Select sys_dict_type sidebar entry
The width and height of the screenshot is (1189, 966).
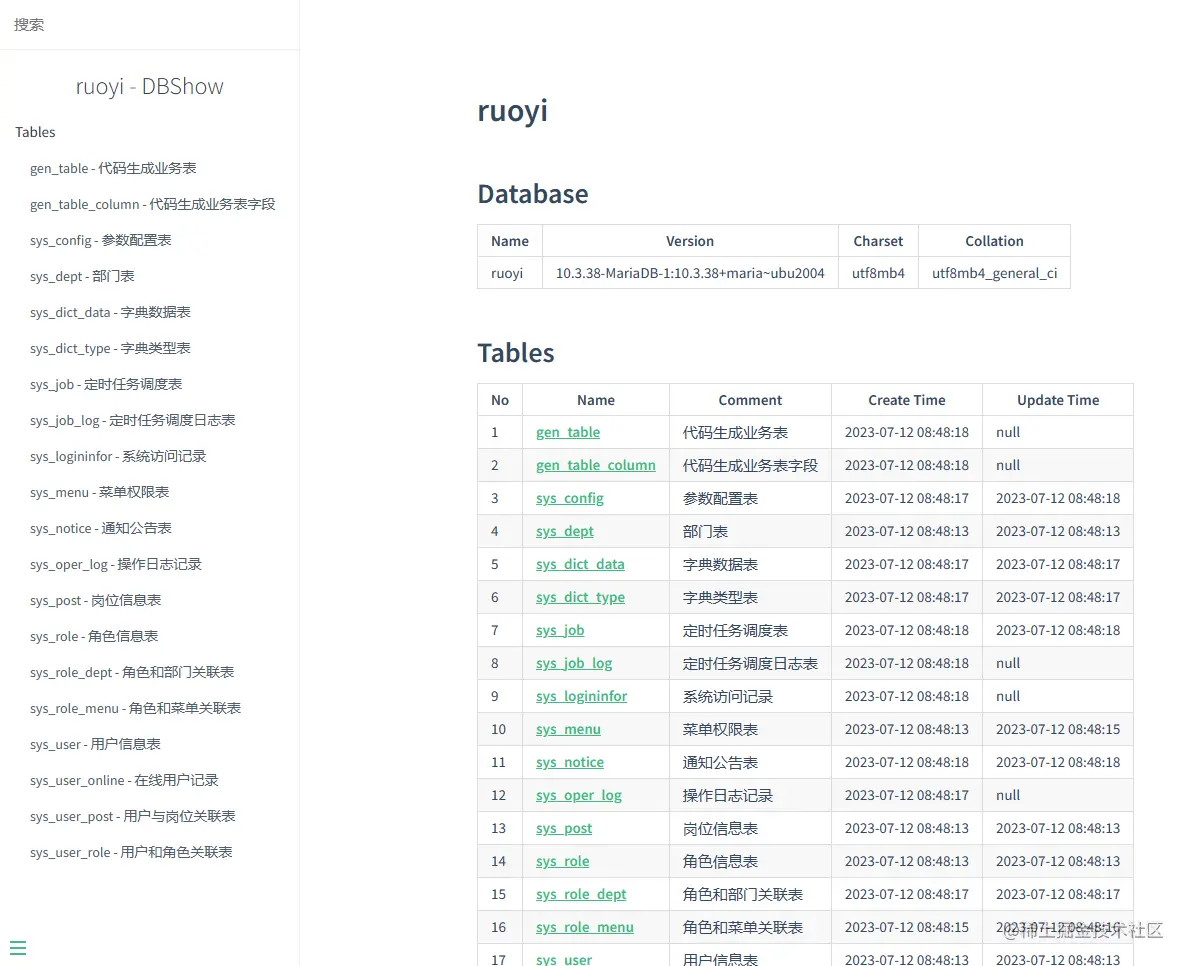click(110, 349)
